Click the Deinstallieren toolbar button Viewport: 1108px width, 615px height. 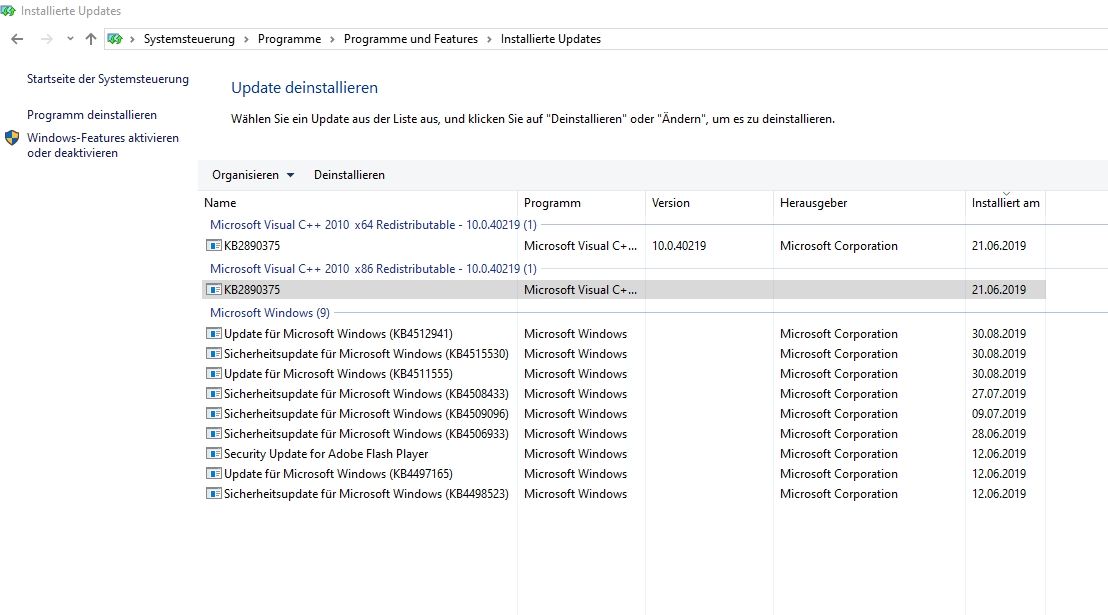[349, 175]
